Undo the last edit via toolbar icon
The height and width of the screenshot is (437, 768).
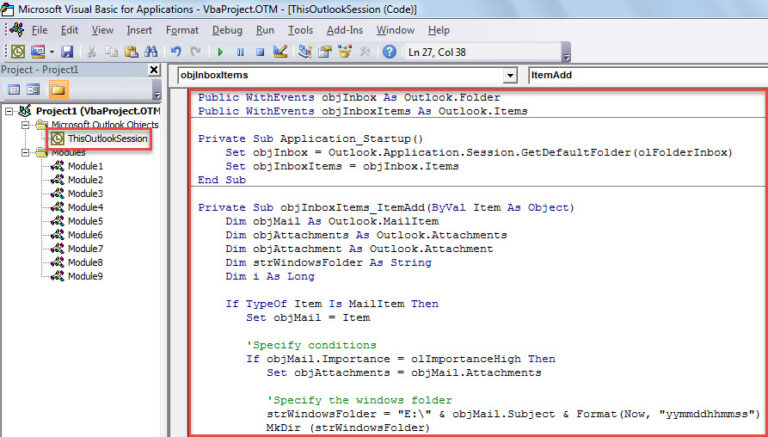click(174, 51)
